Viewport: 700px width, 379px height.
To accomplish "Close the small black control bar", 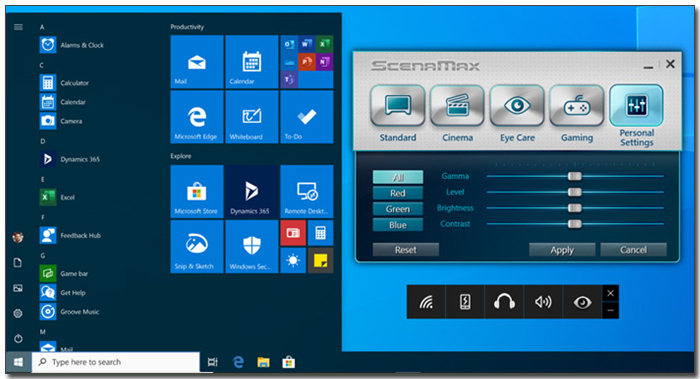I will point(610,293).
